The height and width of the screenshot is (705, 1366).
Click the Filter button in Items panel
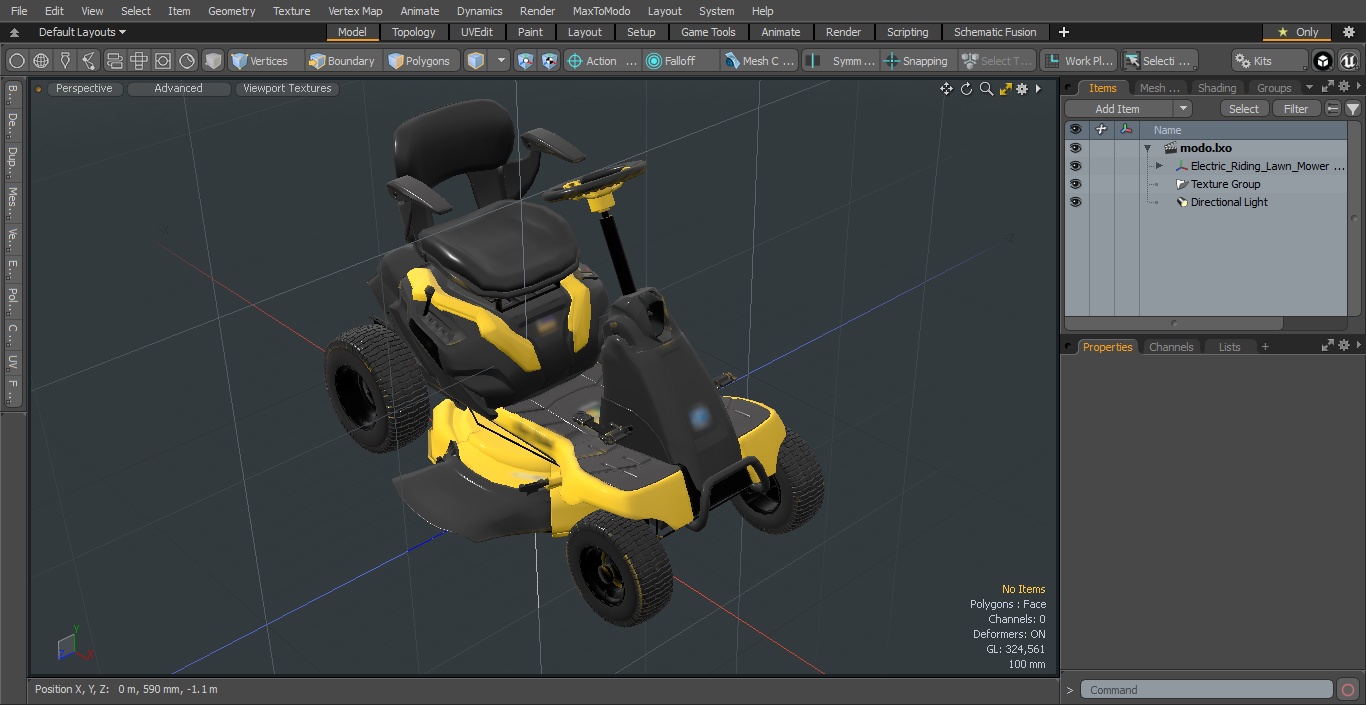point(1296,109)
